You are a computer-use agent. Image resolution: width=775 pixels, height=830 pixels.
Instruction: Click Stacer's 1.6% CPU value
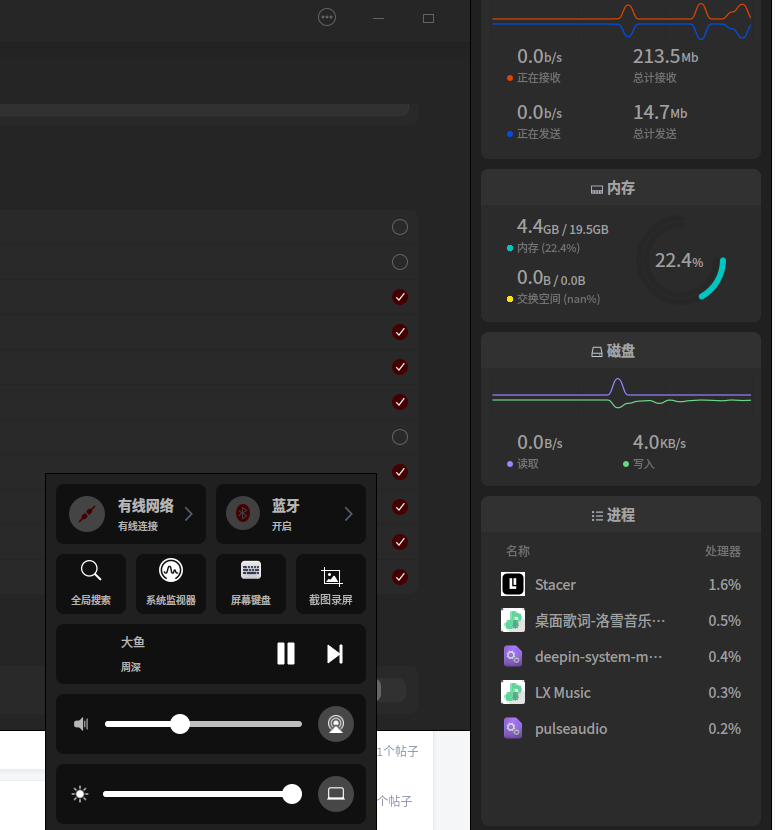(724, 584)
